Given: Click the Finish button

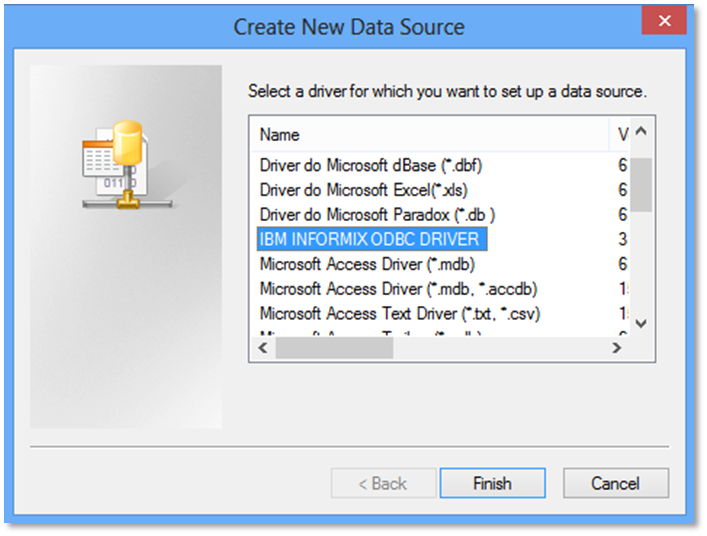Looking at the screenshot, I should [492, 483].
